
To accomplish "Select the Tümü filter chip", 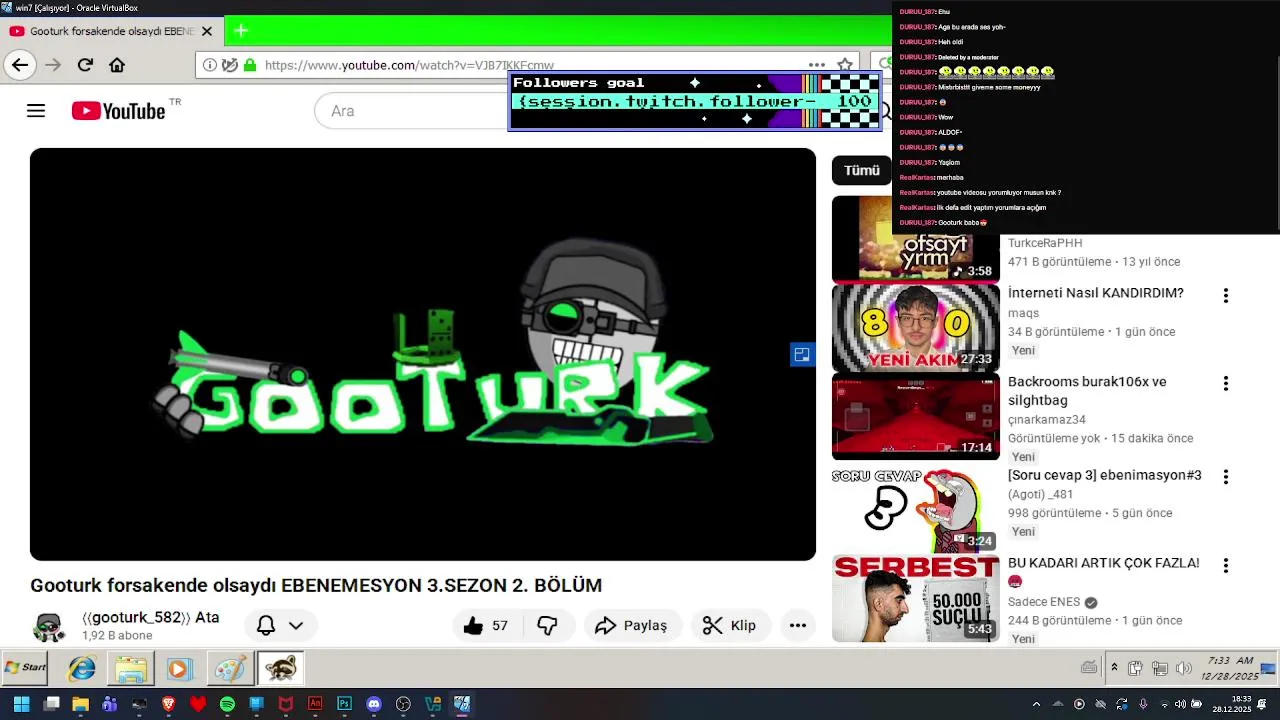I will [861, 171].
